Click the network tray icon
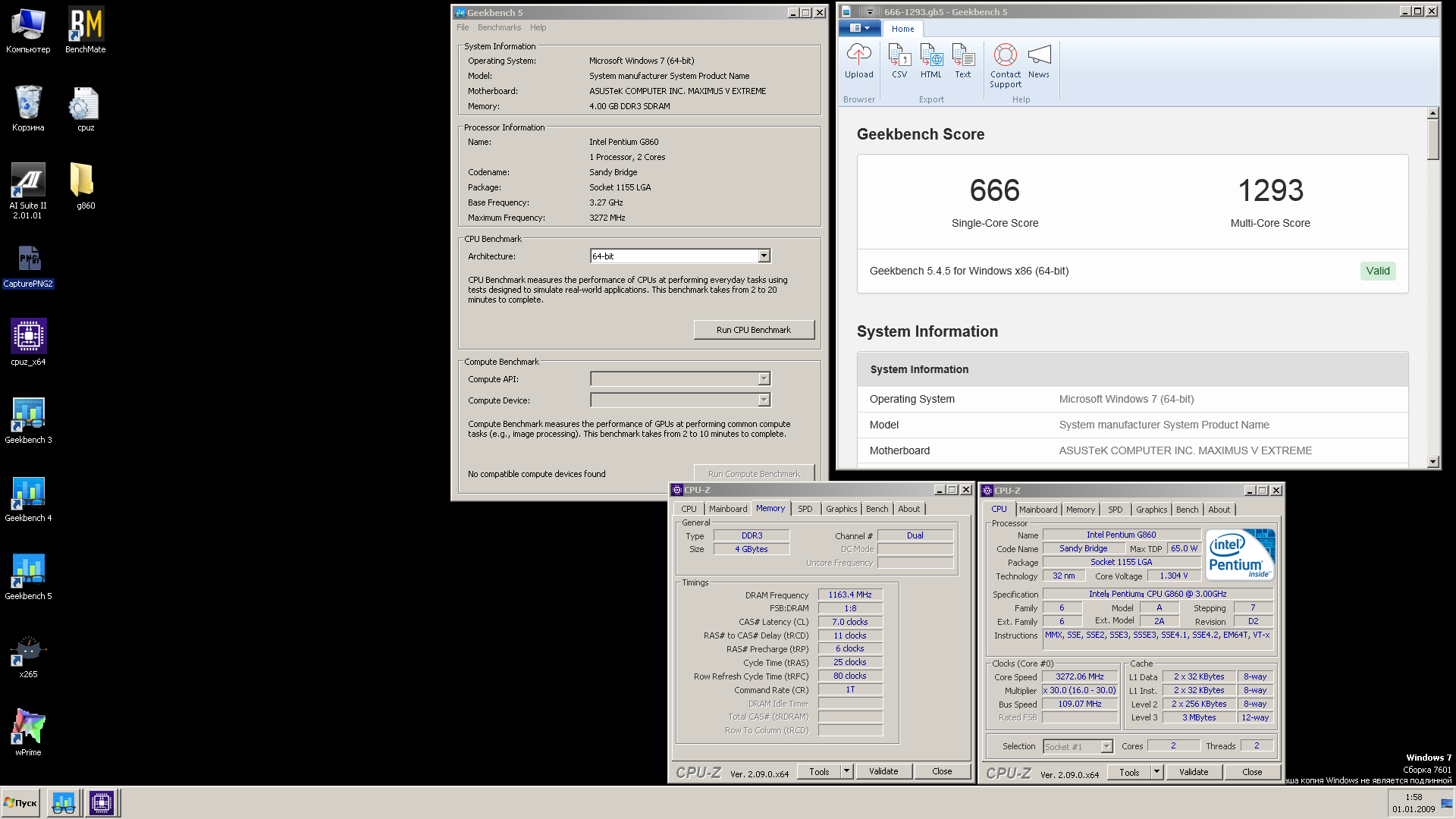 (x=1447, y=803)
